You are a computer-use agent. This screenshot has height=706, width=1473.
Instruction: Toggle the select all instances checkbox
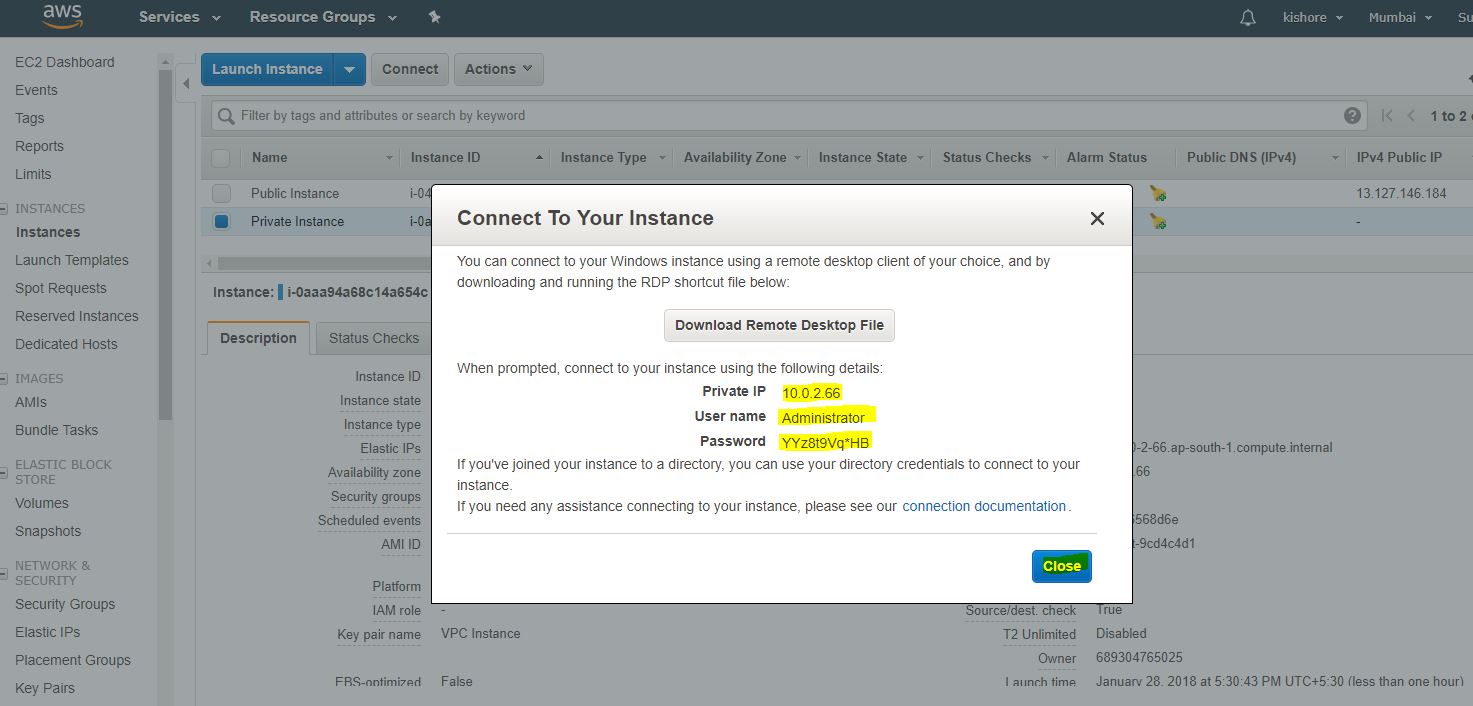[x=221, y=158]
